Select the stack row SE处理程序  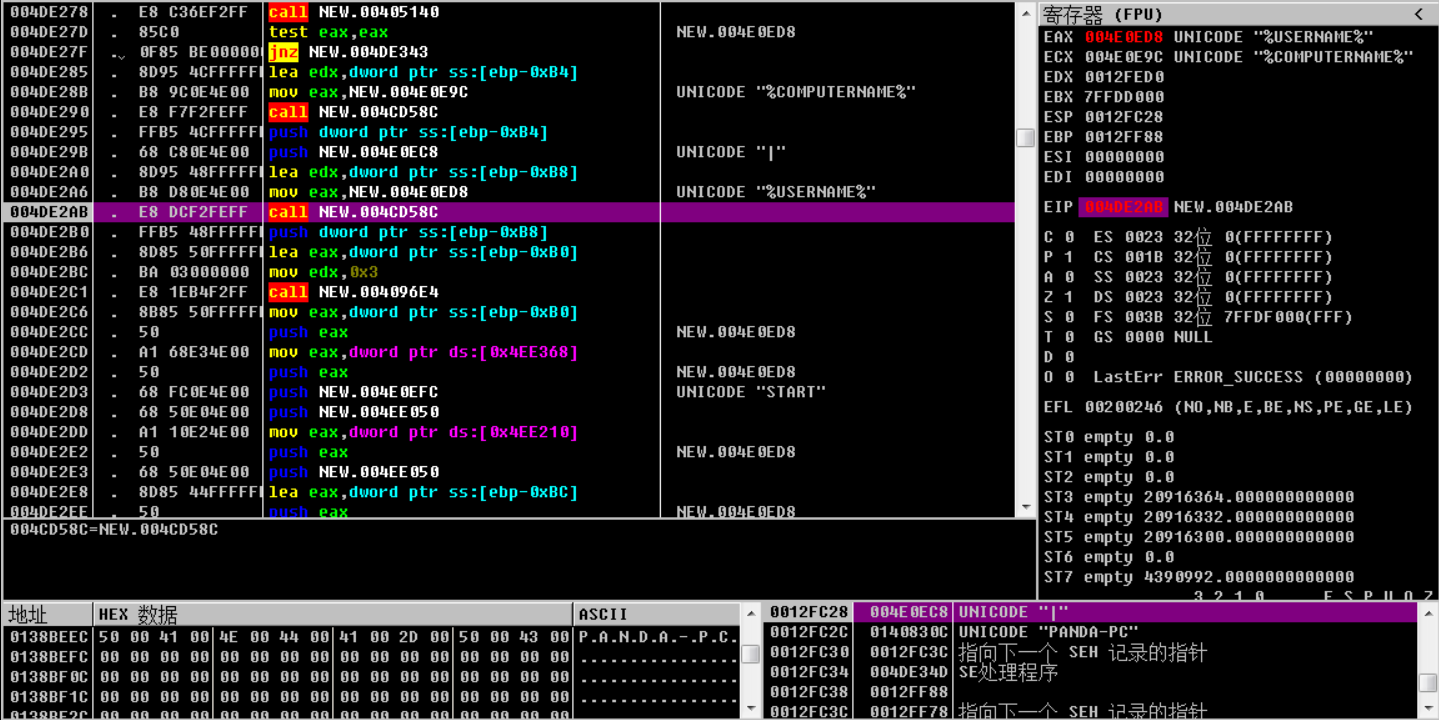tap(1091, 672)
